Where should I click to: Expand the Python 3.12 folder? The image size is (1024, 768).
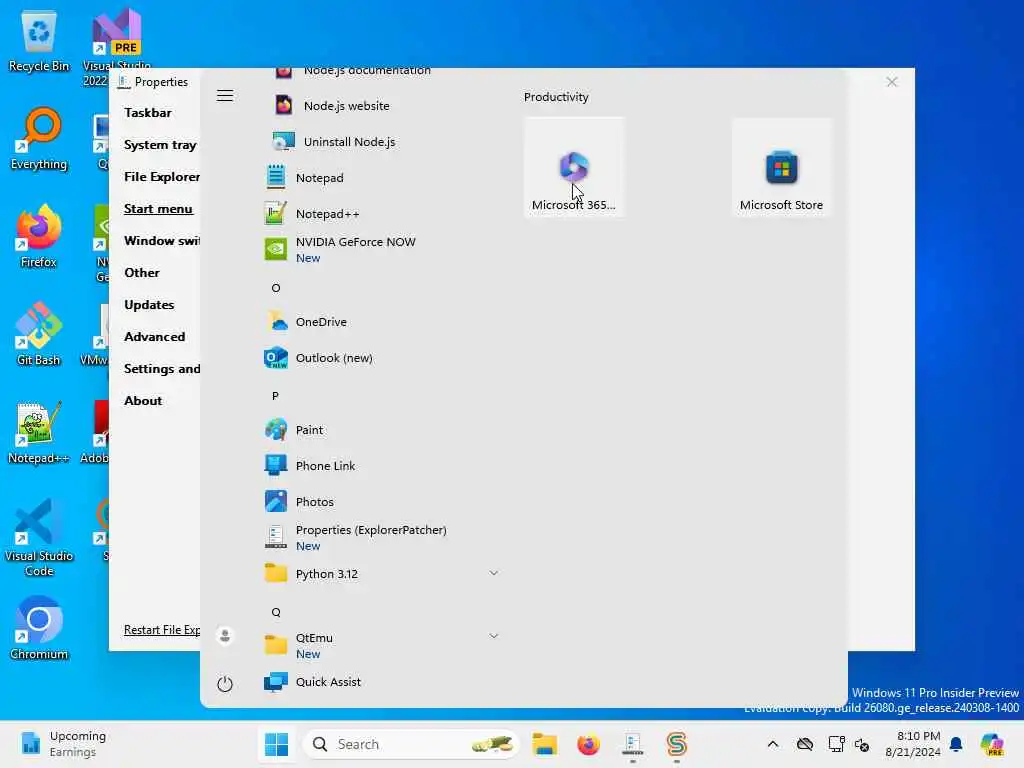(494, 573)
